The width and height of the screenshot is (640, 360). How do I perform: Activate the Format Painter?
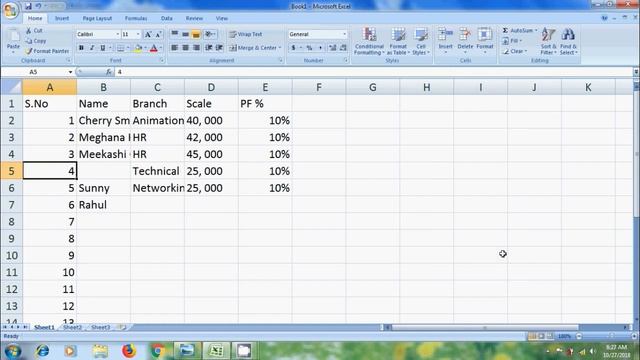(x=47, y=51)
